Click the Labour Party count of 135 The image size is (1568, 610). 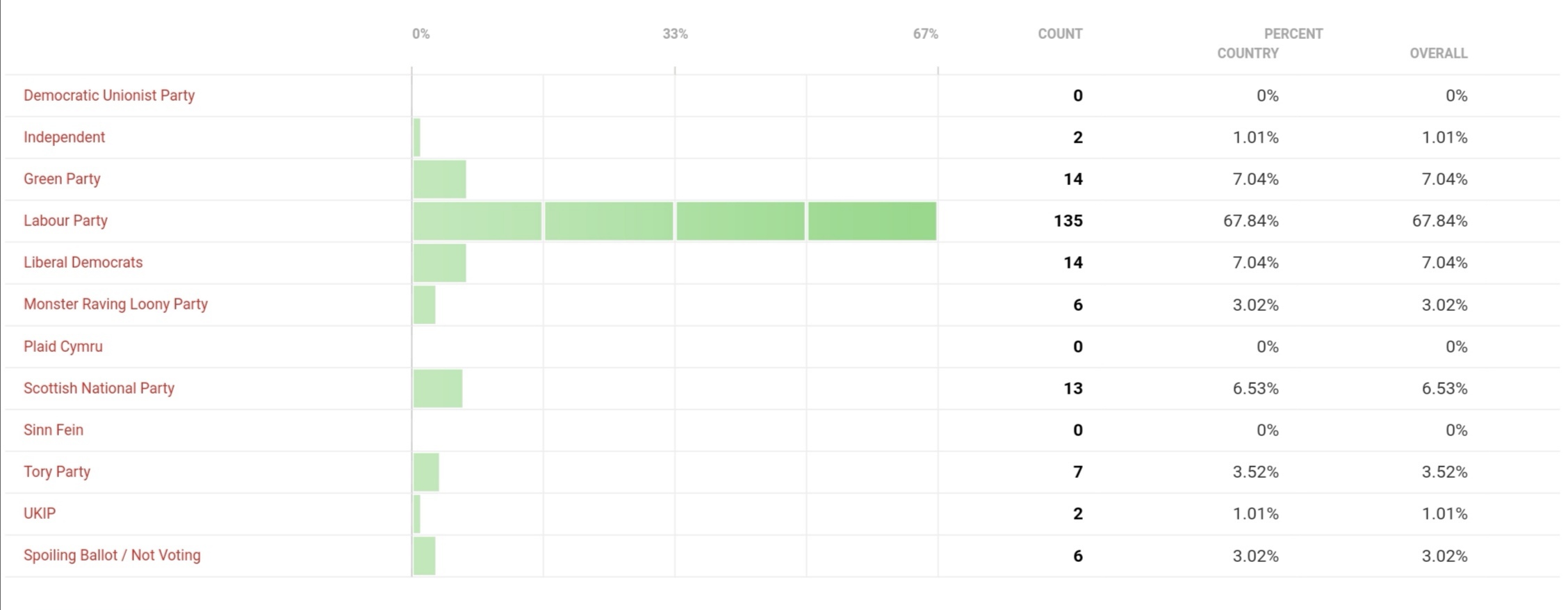pyautogui.click(x=1068, y=221)
